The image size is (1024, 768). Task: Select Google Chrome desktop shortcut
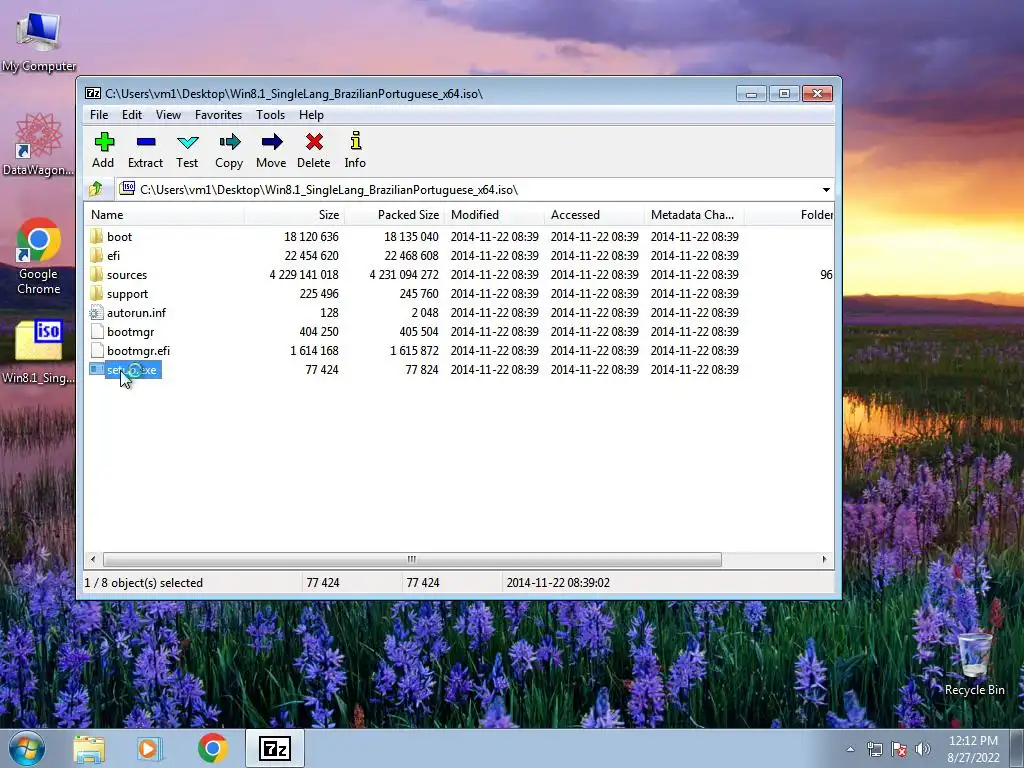click(x=39, y=256)
